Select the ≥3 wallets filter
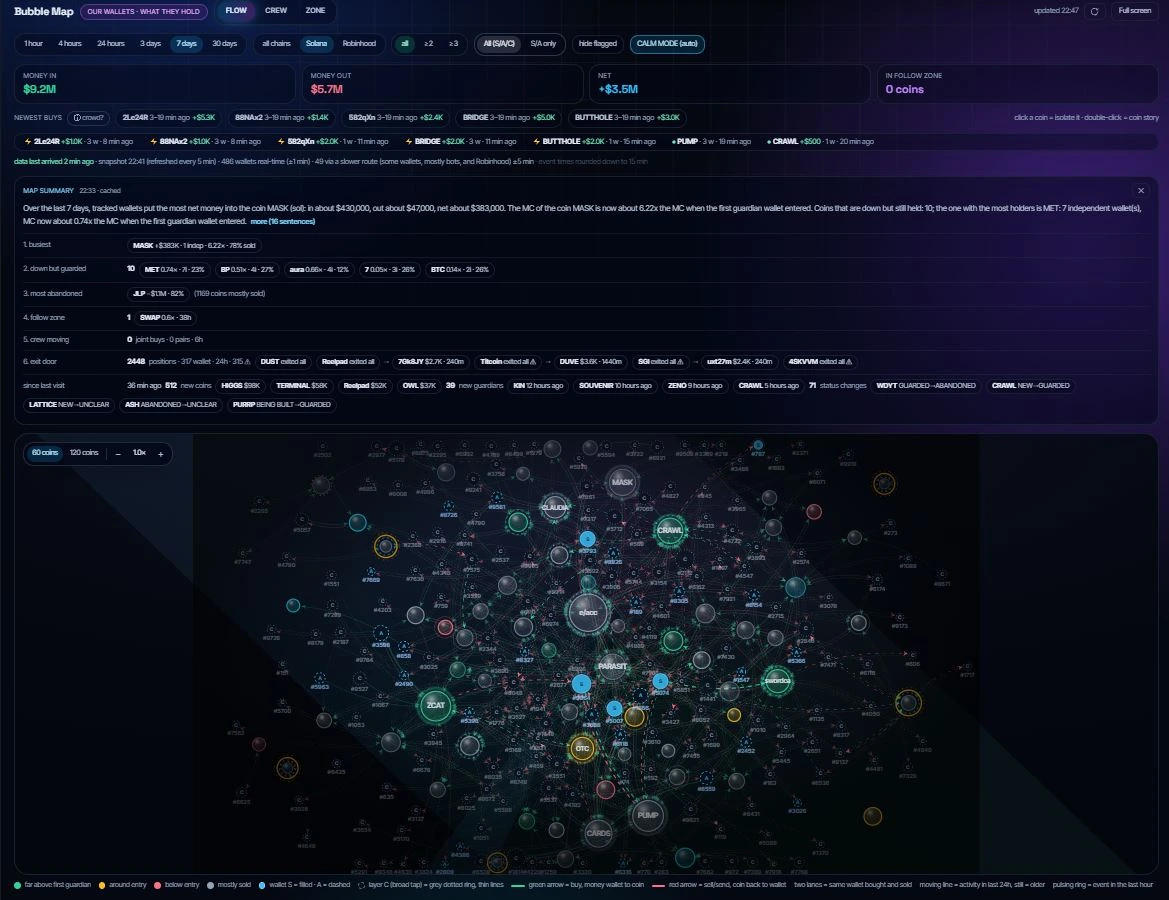1169x900 pixels. point(453,44)
